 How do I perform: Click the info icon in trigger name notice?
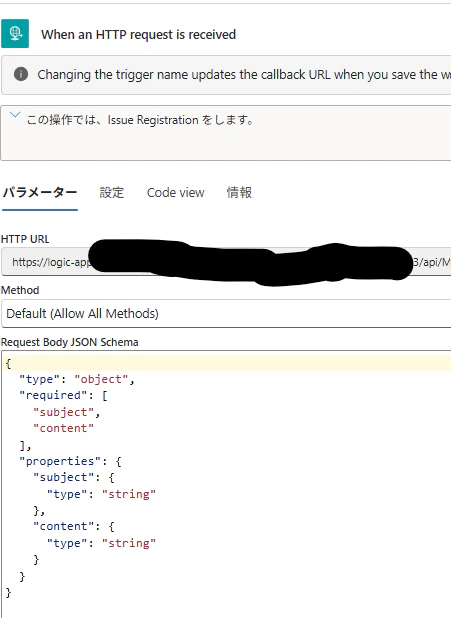pyautogui.click(x=21, y=74)
